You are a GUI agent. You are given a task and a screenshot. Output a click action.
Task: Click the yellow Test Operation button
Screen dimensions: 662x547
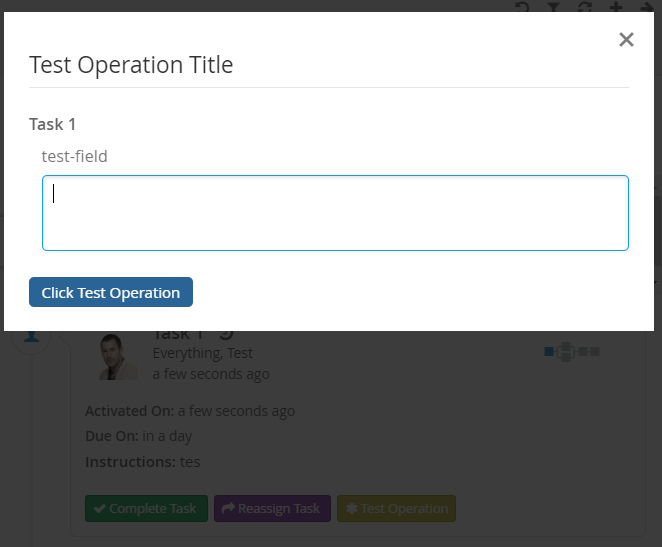pos(396,509)
